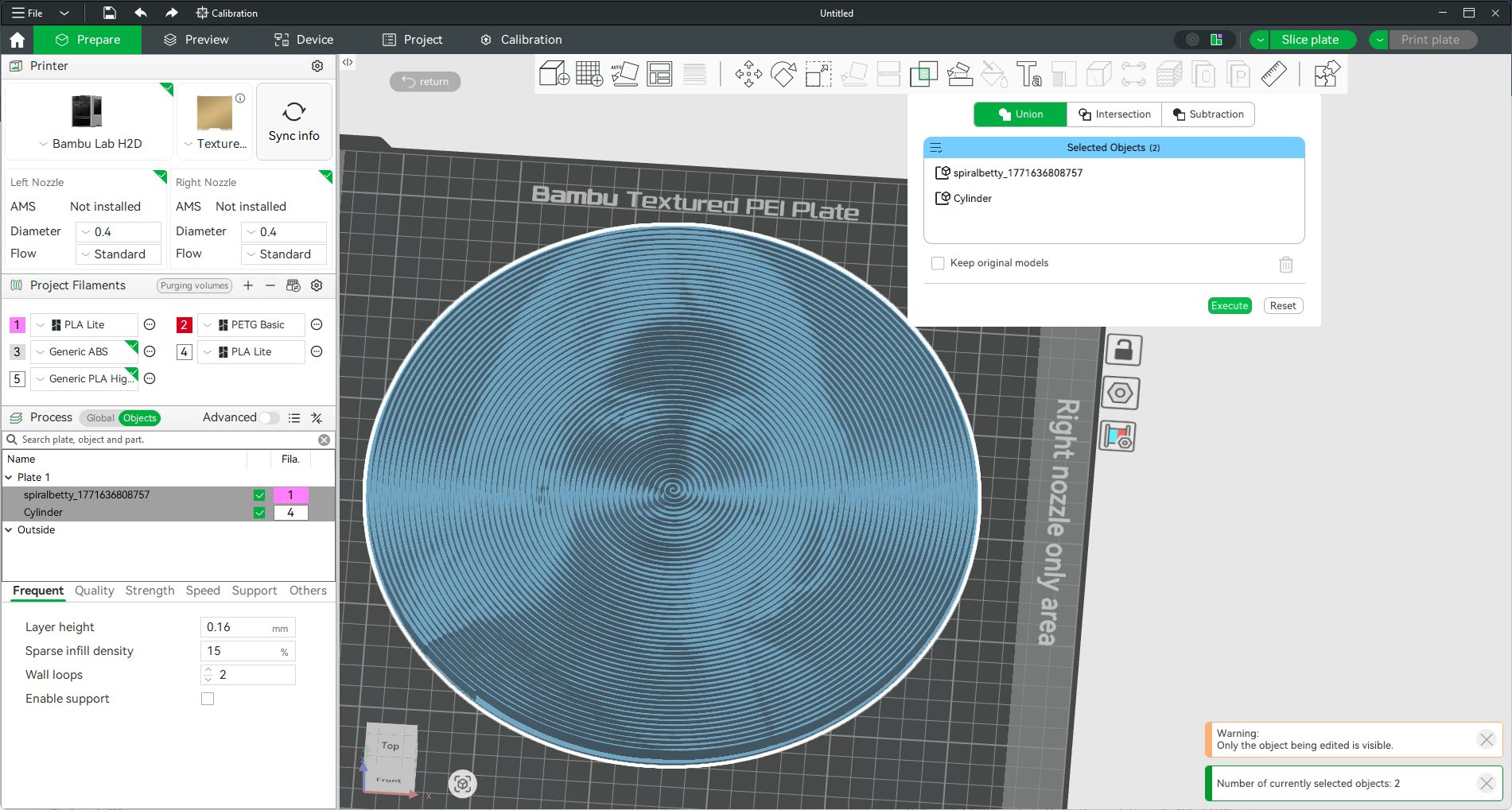Open the Text shape tool
1512x810 pixels.
1028,74
